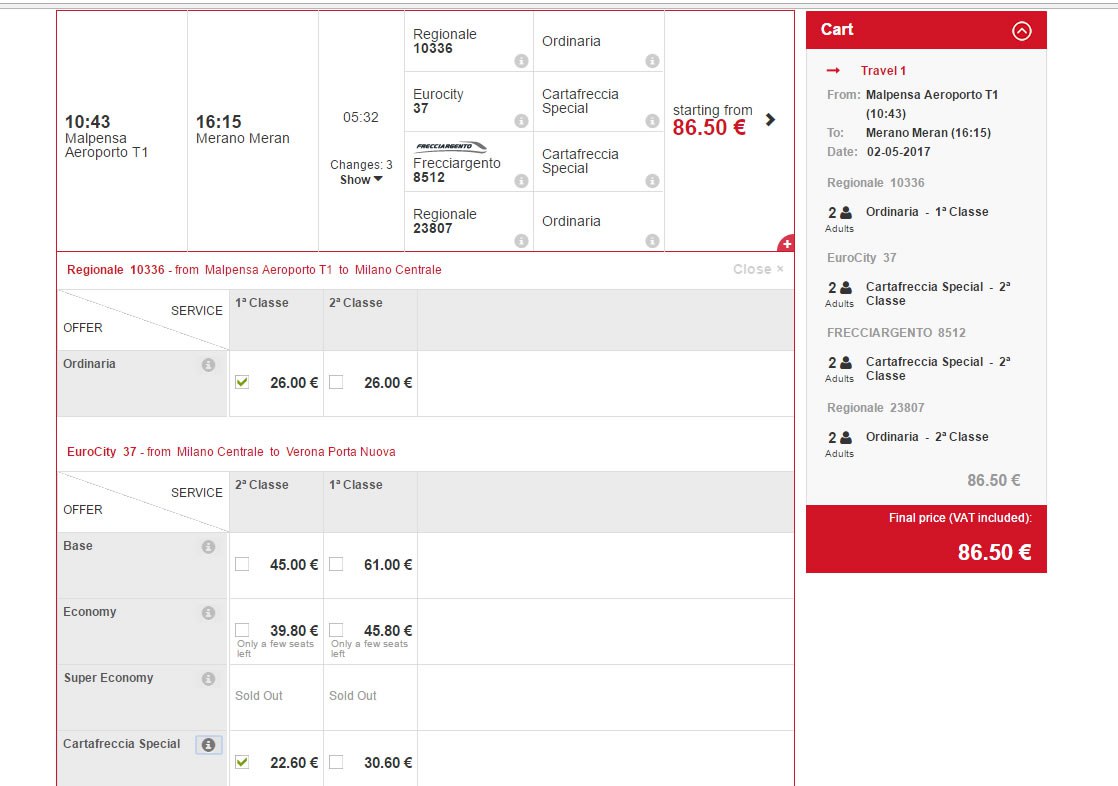Select Cartafreccia Special 1ª Classe 30.60 €
1118x786 pixels.
(336, 762)
